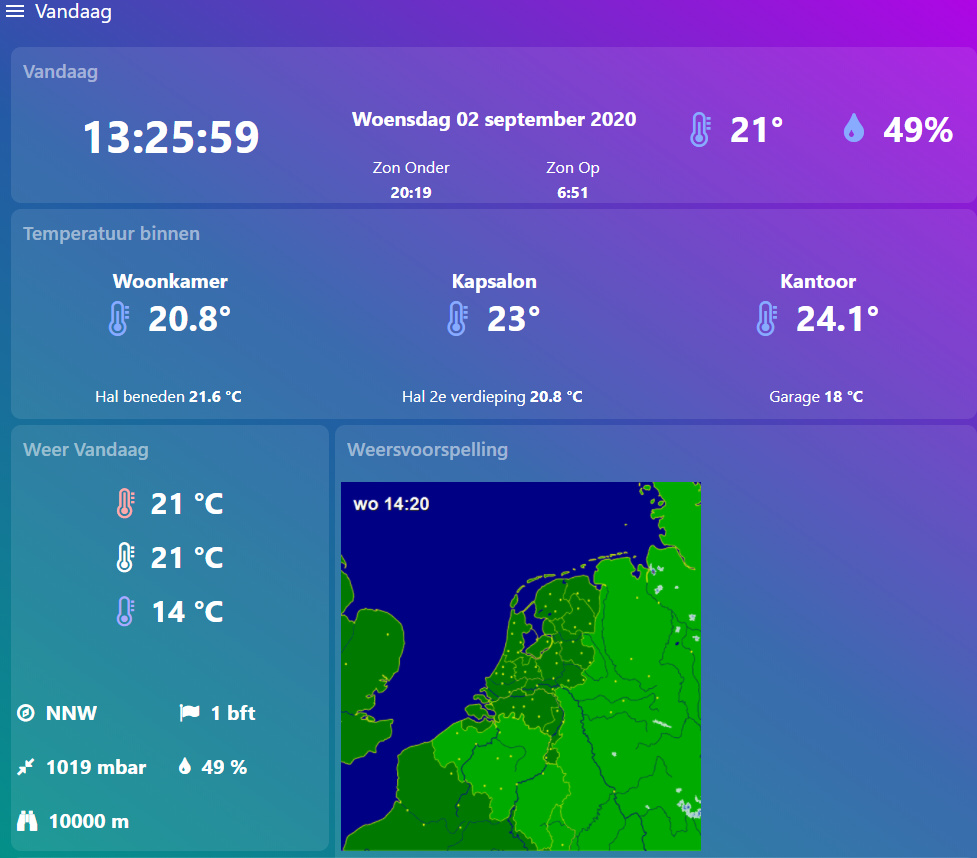Click Hal beneden 21.6 °C reading

pos(168,396)
